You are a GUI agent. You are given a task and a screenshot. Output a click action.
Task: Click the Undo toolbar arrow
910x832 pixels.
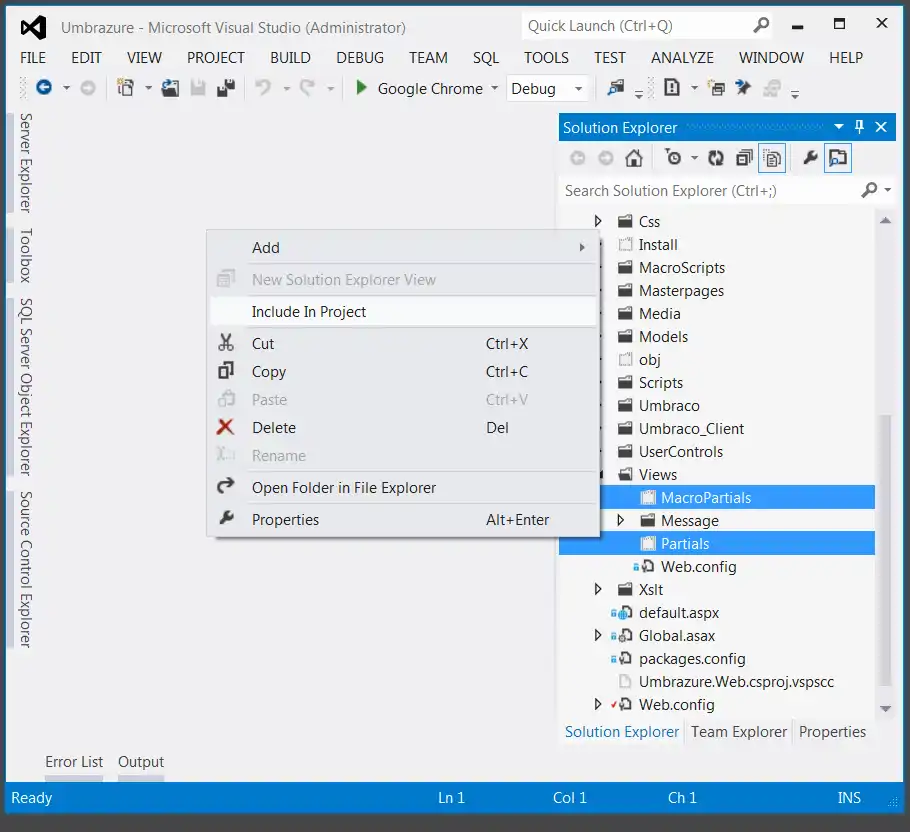tap(263, 88)
